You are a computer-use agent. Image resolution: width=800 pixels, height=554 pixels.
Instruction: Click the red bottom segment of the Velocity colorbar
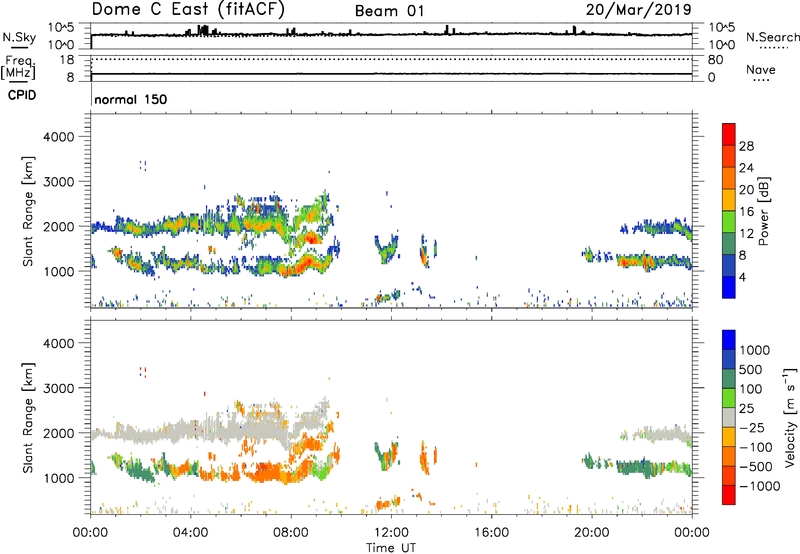(x=729, y=495)
